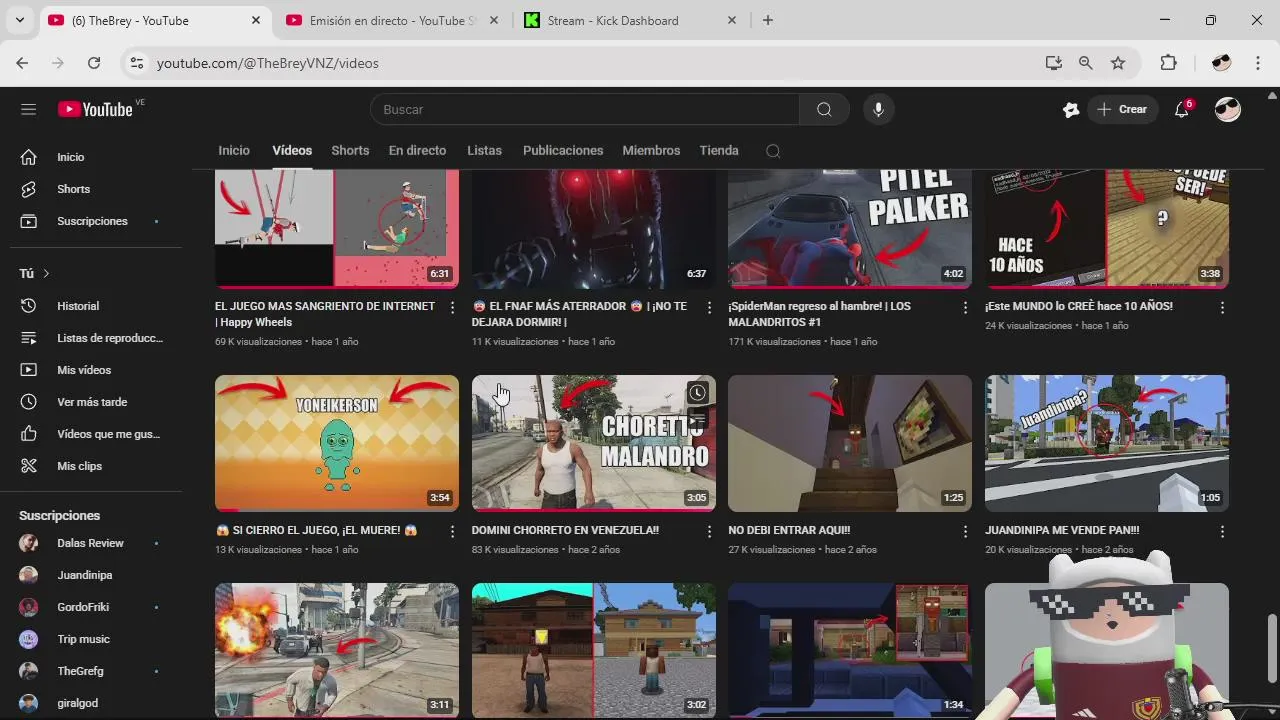Image resolution: width=1280 pixels, height=720 pixels.
Task: Open the browser zoom indicator icon
Action: pyautogui.click(x=1086, y=63)
